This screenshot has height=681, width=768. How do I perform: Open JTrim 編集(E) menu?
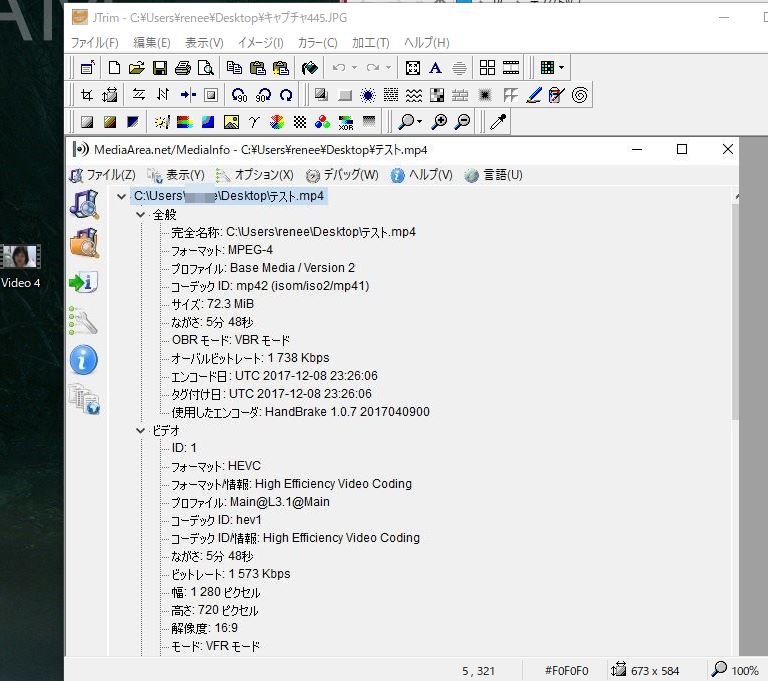tap(152, 43)
